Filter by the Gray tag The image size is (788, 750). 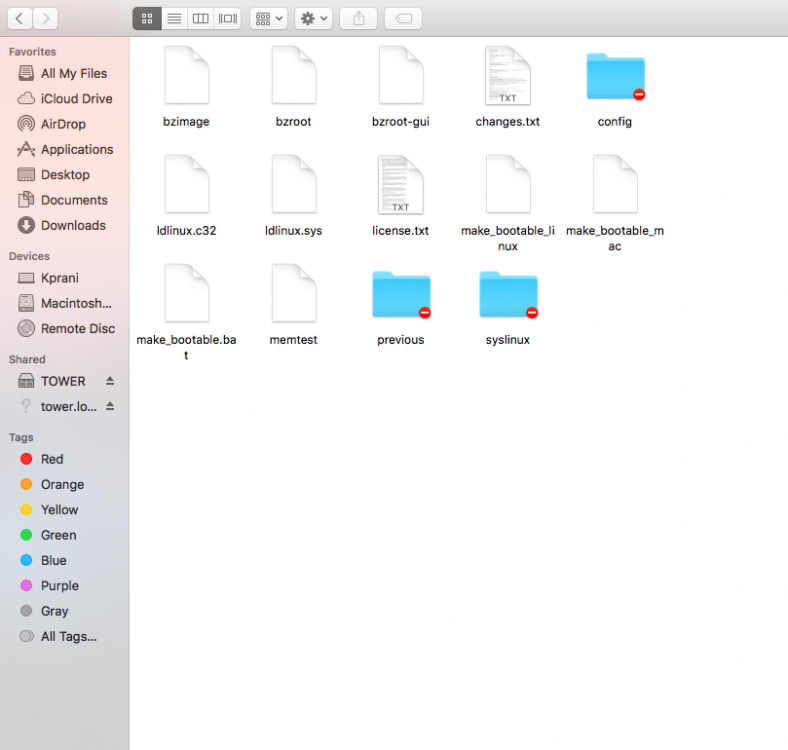pyautogui.click(x=64, y=611)
